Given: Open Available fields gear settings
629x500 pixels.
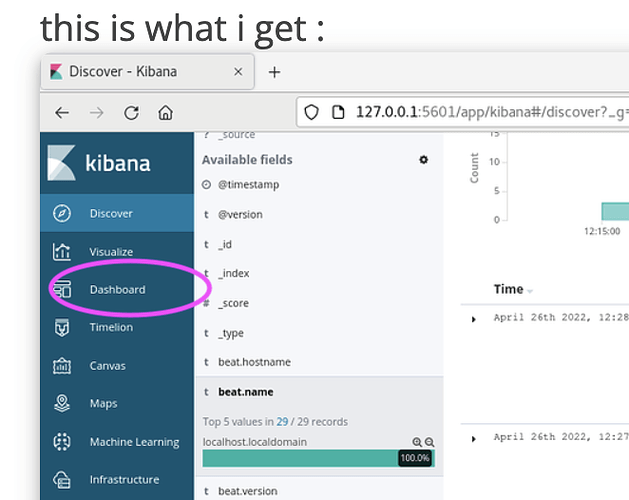Looking at the screenshot, I should [424, 160].
